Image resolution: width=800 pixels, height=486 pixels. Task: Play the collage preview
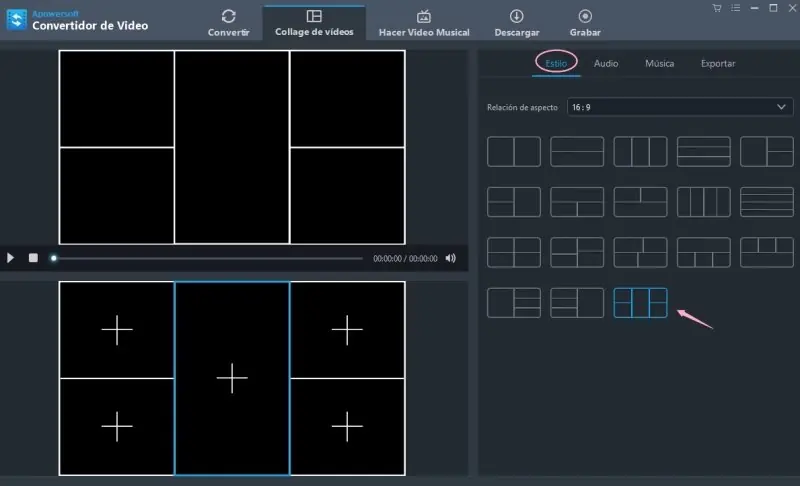(x=10, y=258)
